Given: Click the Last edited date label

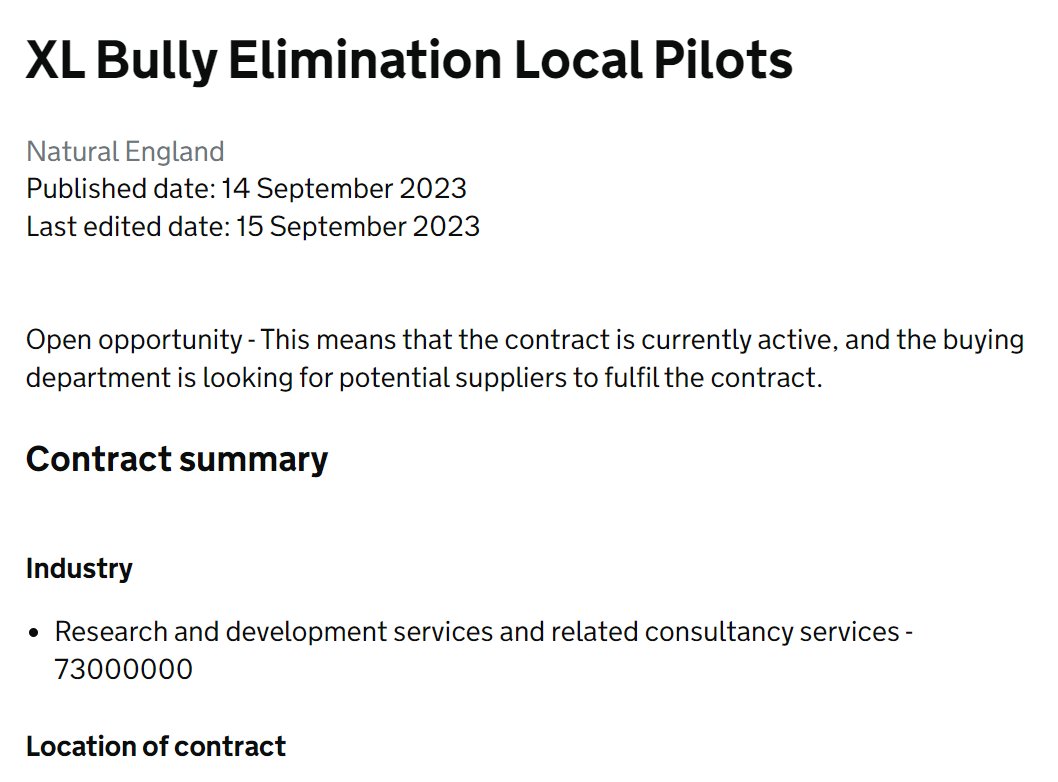Looking at the screenshot, I should coord(128,227).
